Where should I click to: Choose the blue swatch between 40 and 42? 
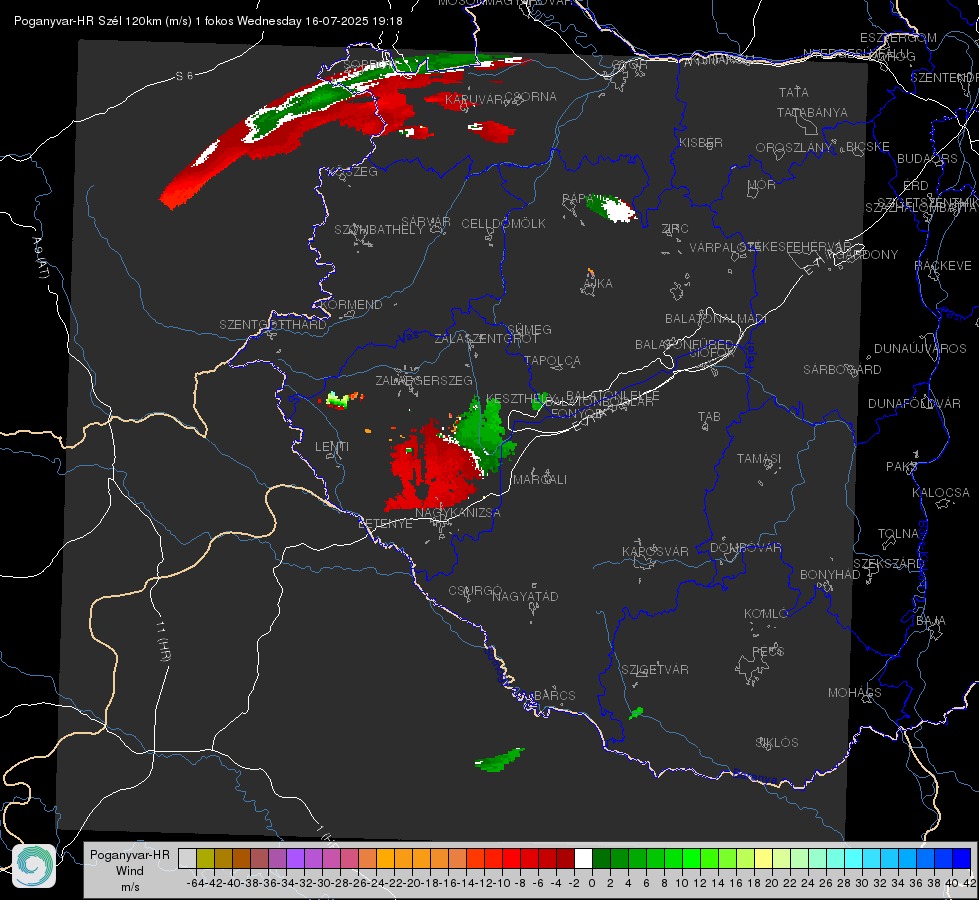(962, 858)
